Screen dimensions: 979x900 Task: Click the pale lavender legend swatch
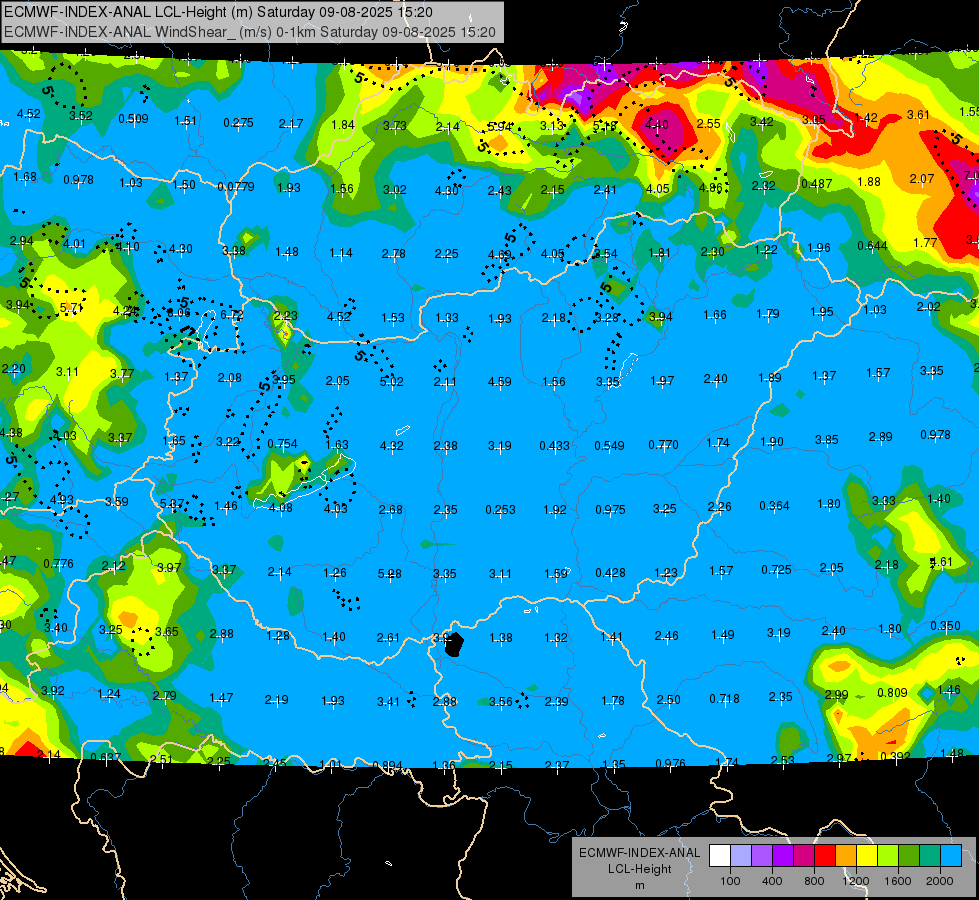pyautogui.click(x=741, y=856)
